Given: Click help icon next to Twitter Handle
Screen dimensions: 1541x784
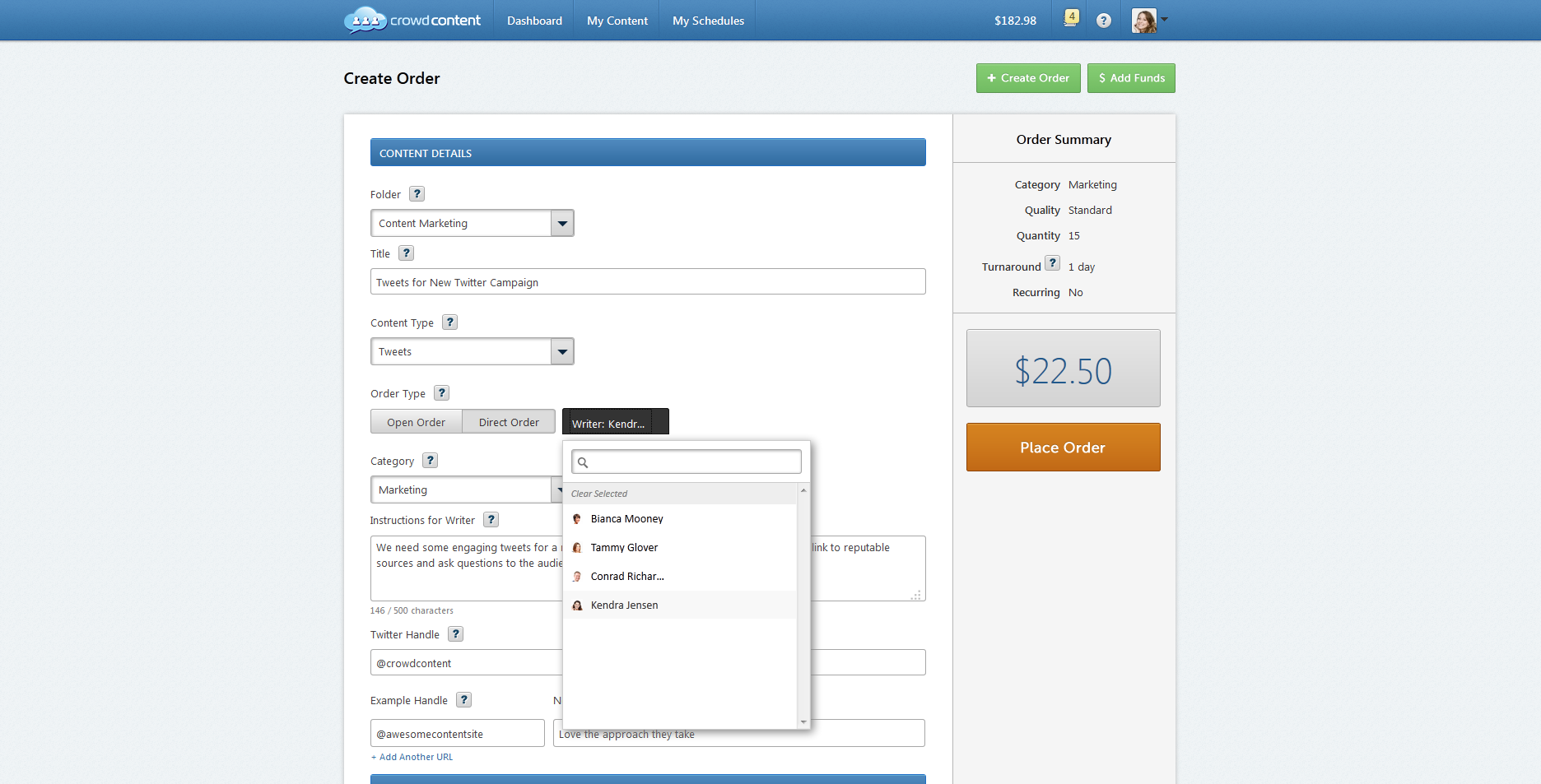Looking at the screenshot, I should pos(455,634).
